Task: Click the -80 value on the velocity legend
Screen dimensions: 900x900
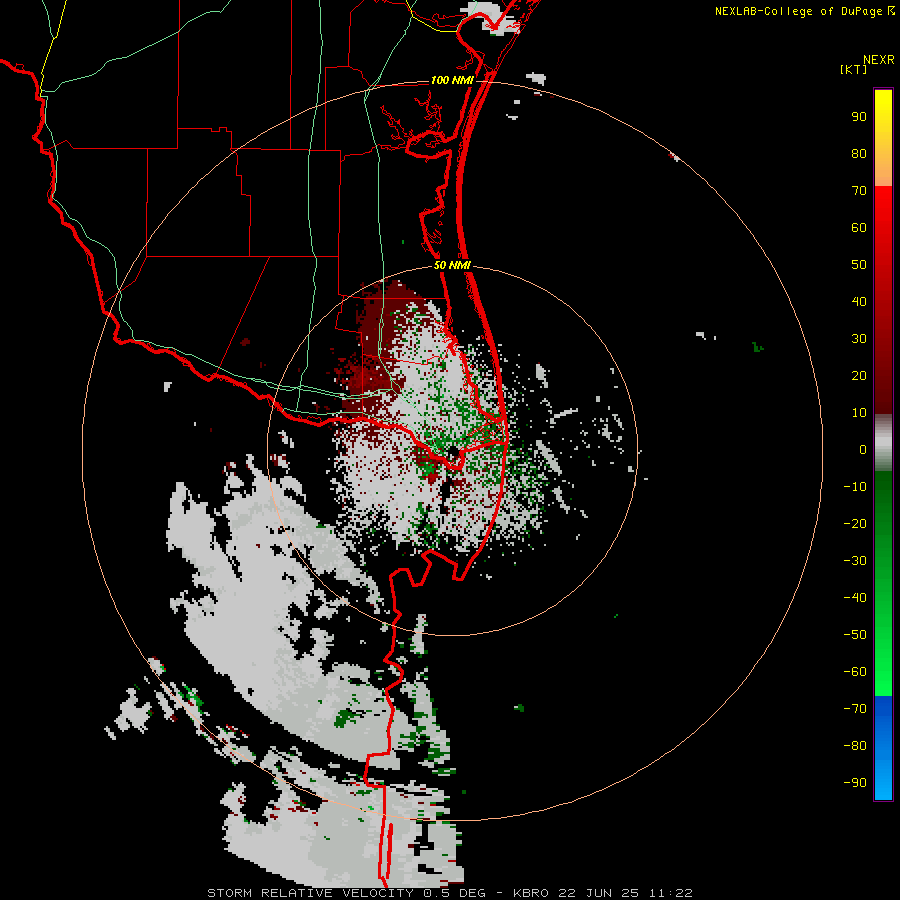Action: pyautogui.click(x=855, y=746)
